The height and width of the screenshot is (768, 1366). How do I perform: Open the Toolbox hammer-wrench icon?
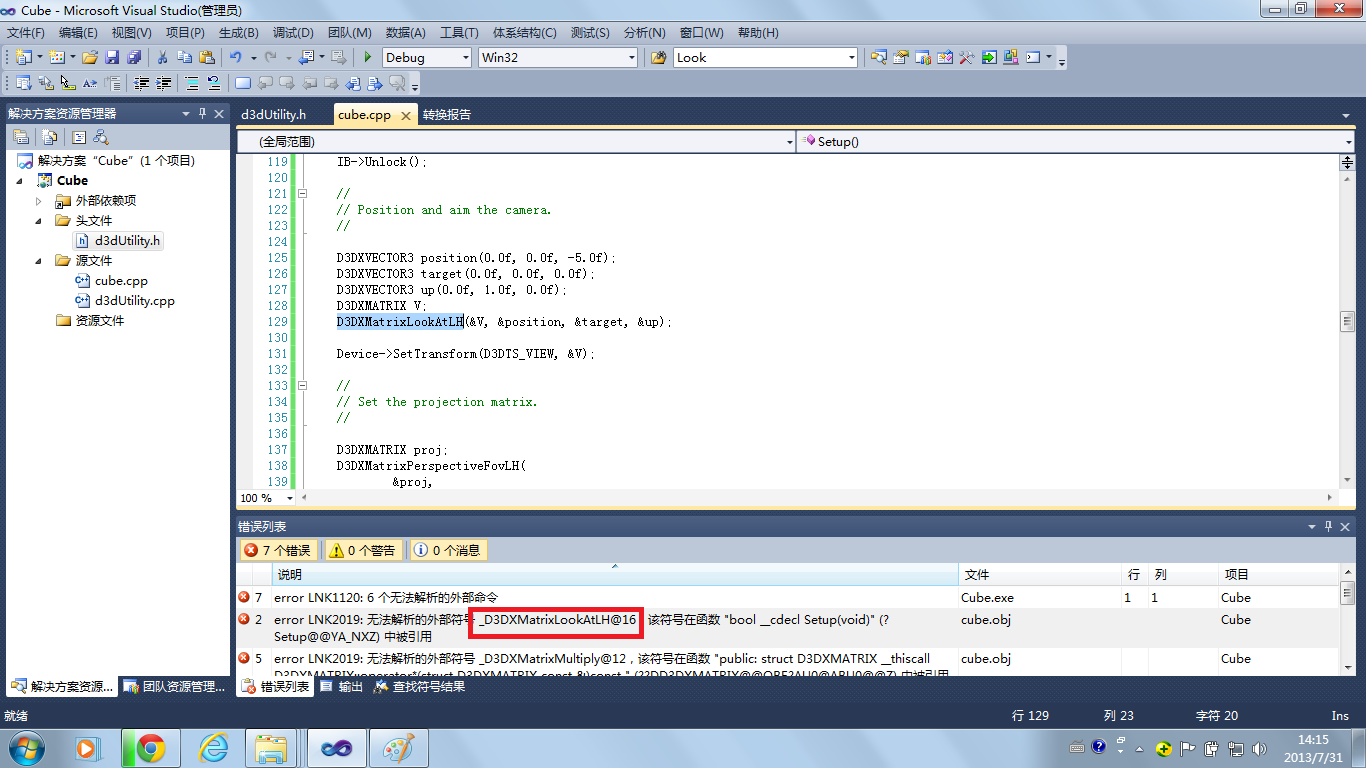click(x=967, y=58)
